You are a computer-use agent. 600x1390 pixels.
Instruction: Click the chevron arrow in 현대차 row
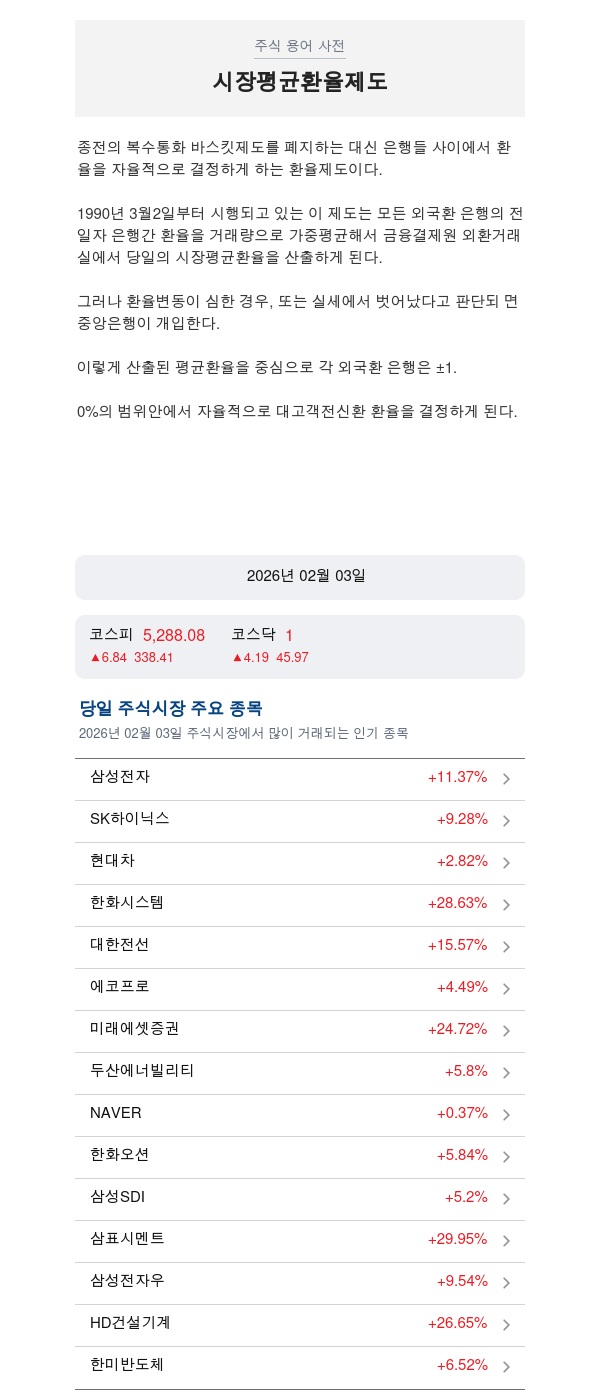[x=506, y=863]
